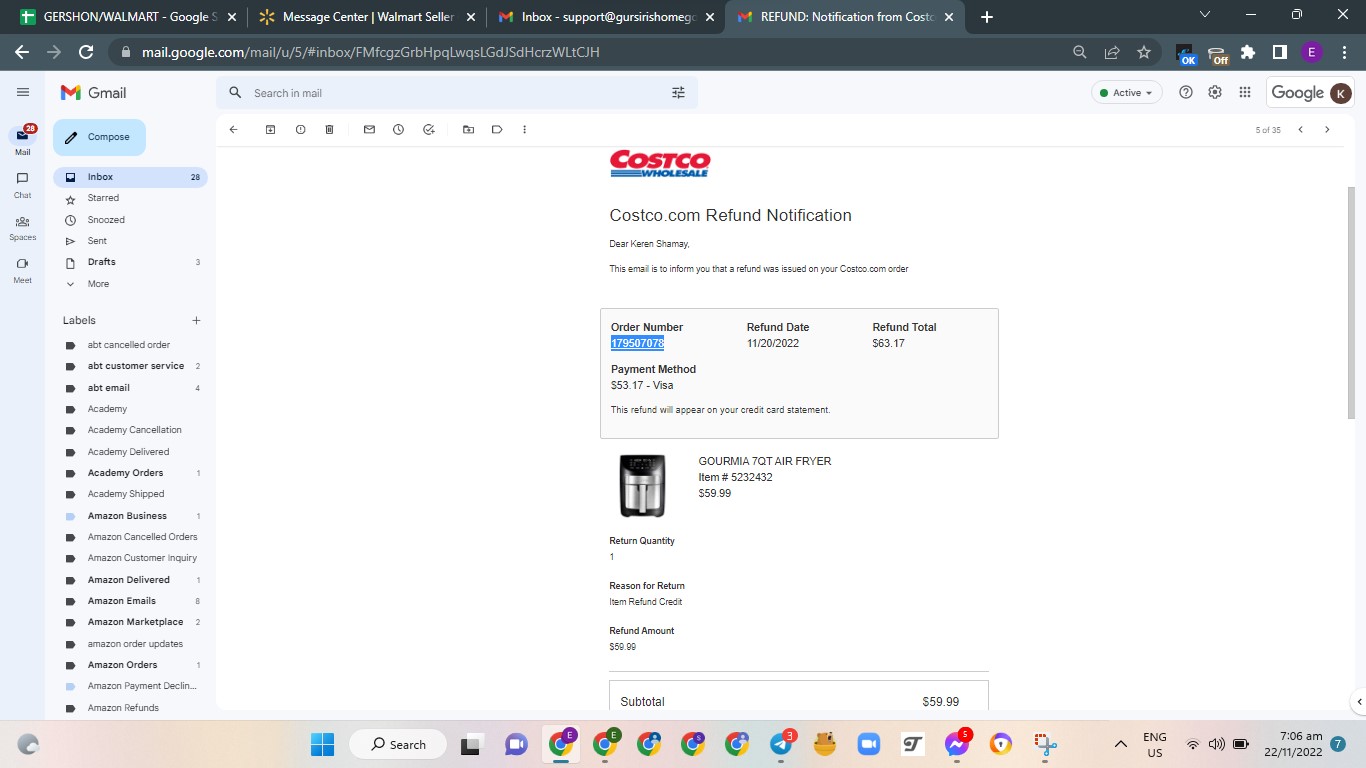Search in mail field
The height and width of the screenshot is (768, 1366).
coord(455,93)
